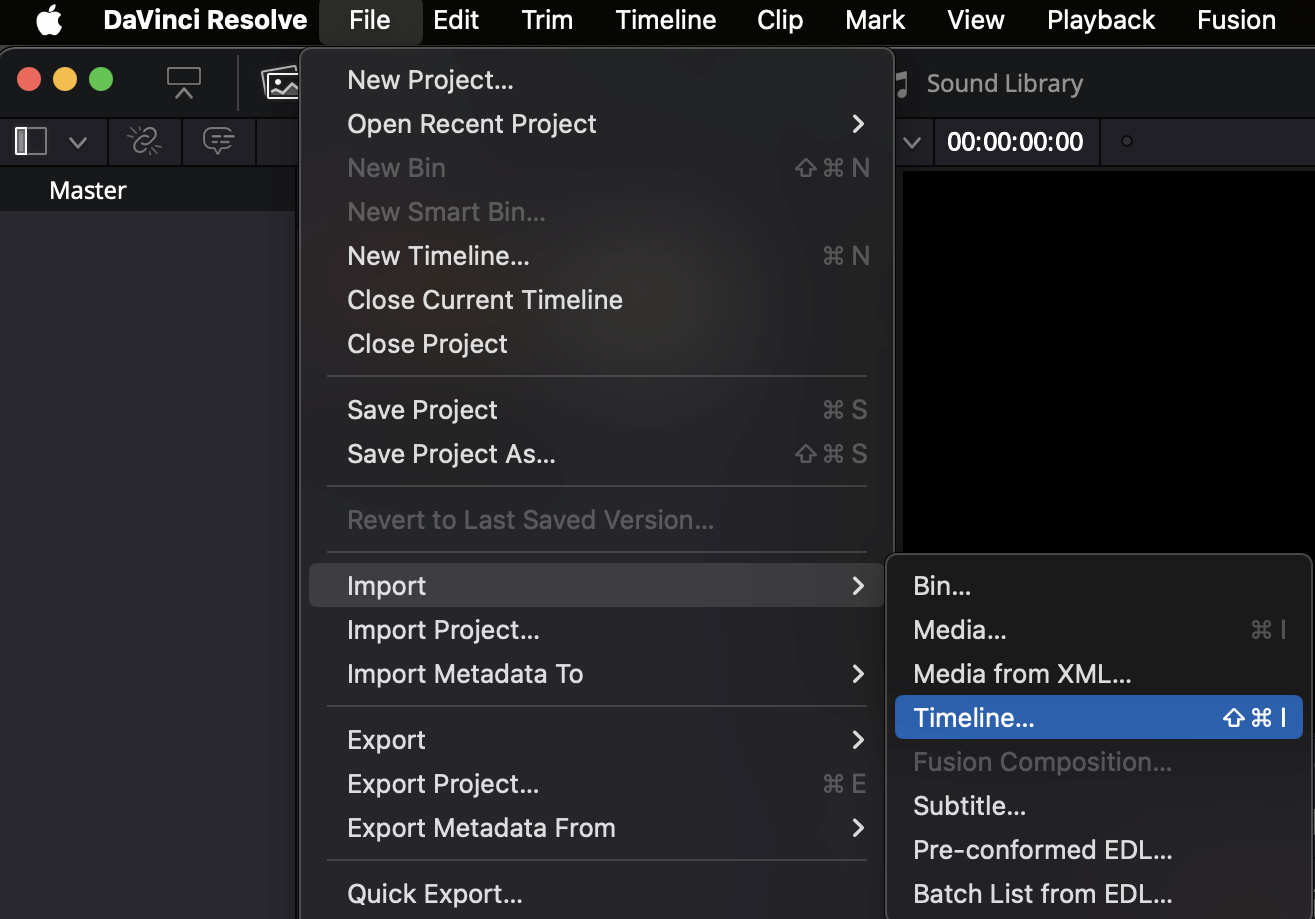Select Batch List from EDL...

pyautogui.click(x=1099, y=894)
